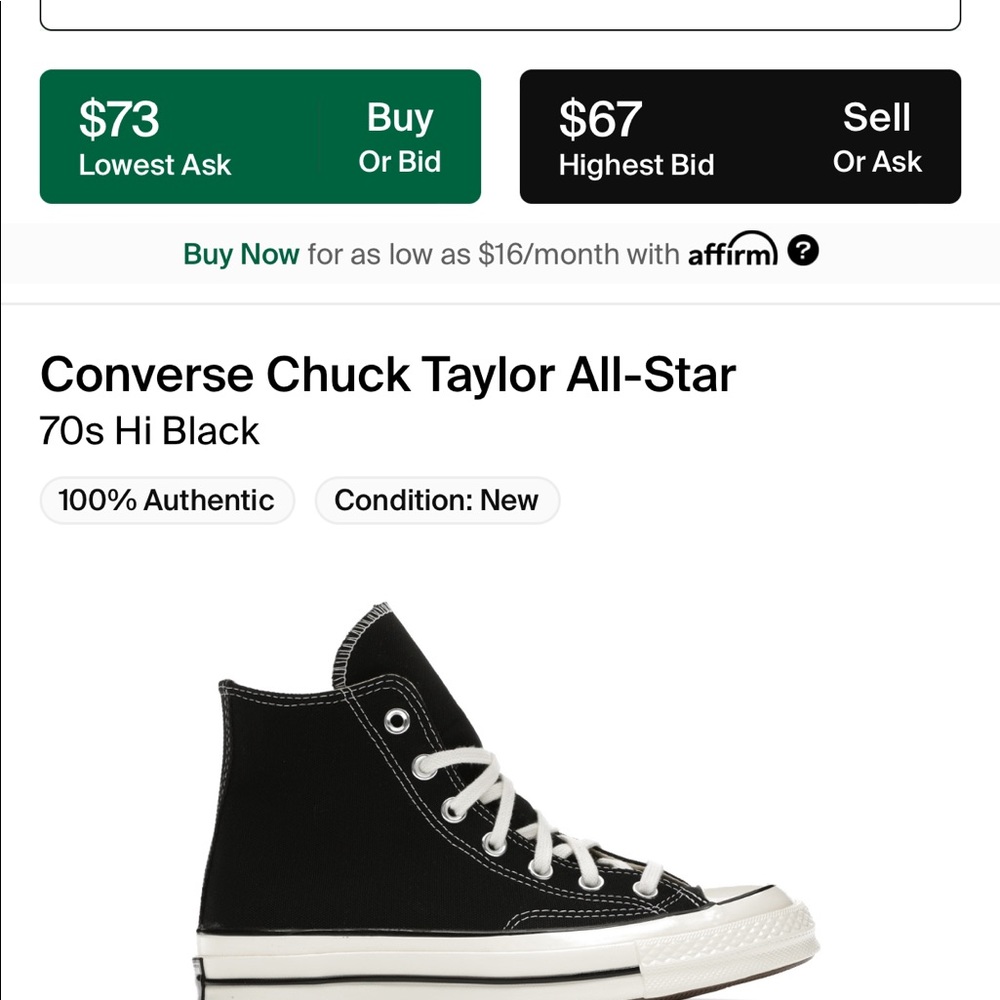Select the 100% Authentic badge
This screenshot has height=1000, width=1000.
(166, 500)
